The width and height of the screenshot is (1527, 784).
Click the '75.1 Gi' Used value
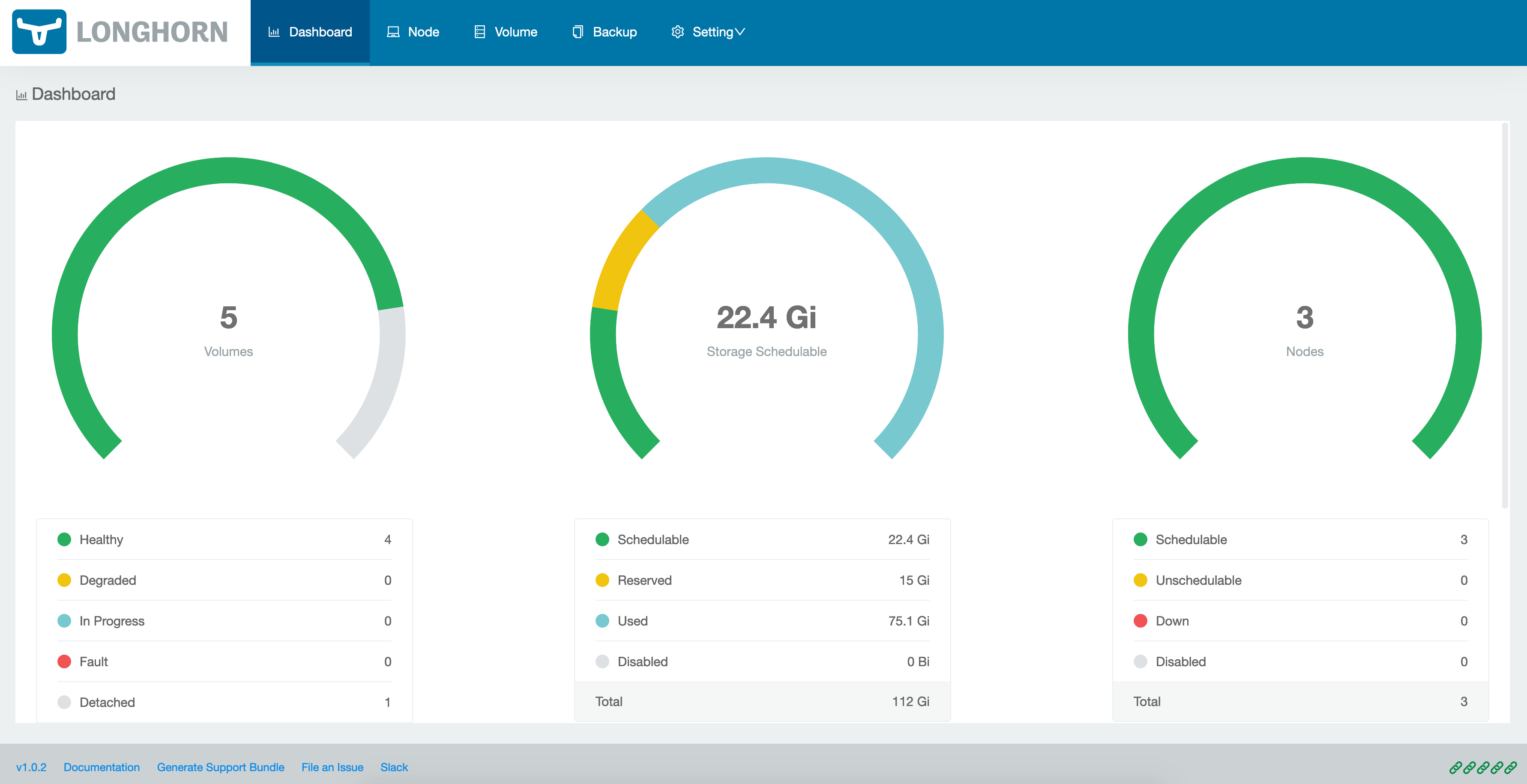point(909,621)
